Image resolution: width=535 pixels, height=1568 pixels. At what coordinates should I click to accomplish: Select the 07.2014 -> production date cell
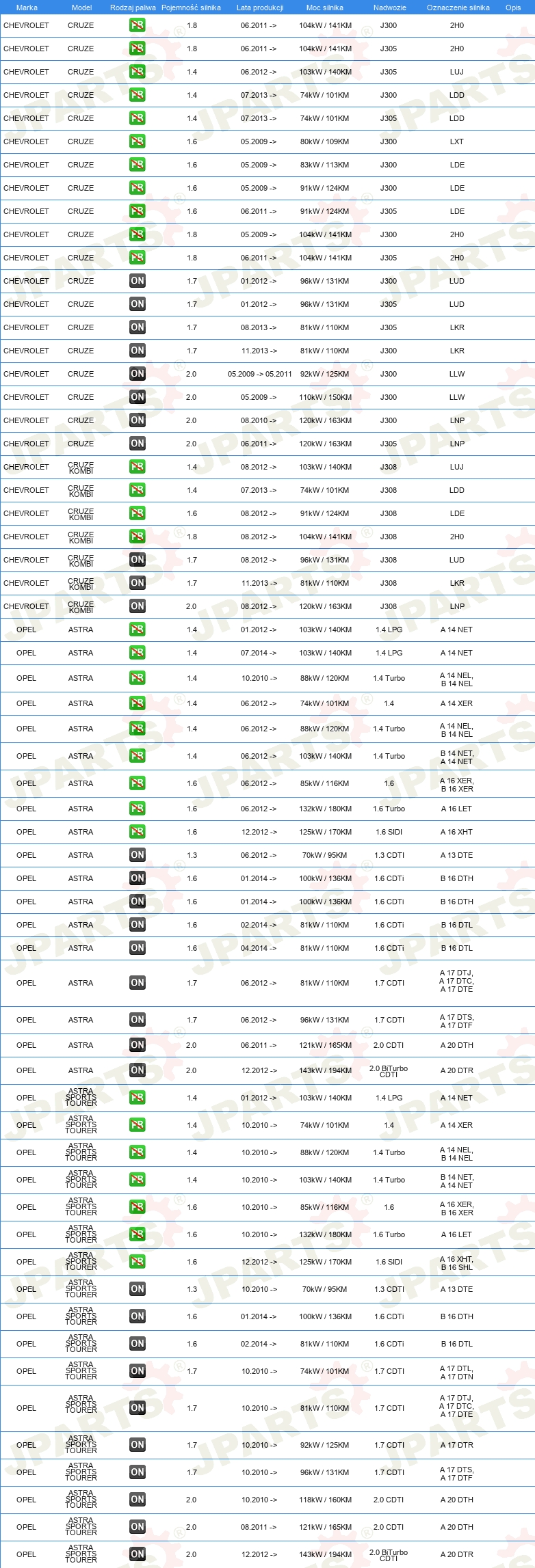tap(259, 653)
